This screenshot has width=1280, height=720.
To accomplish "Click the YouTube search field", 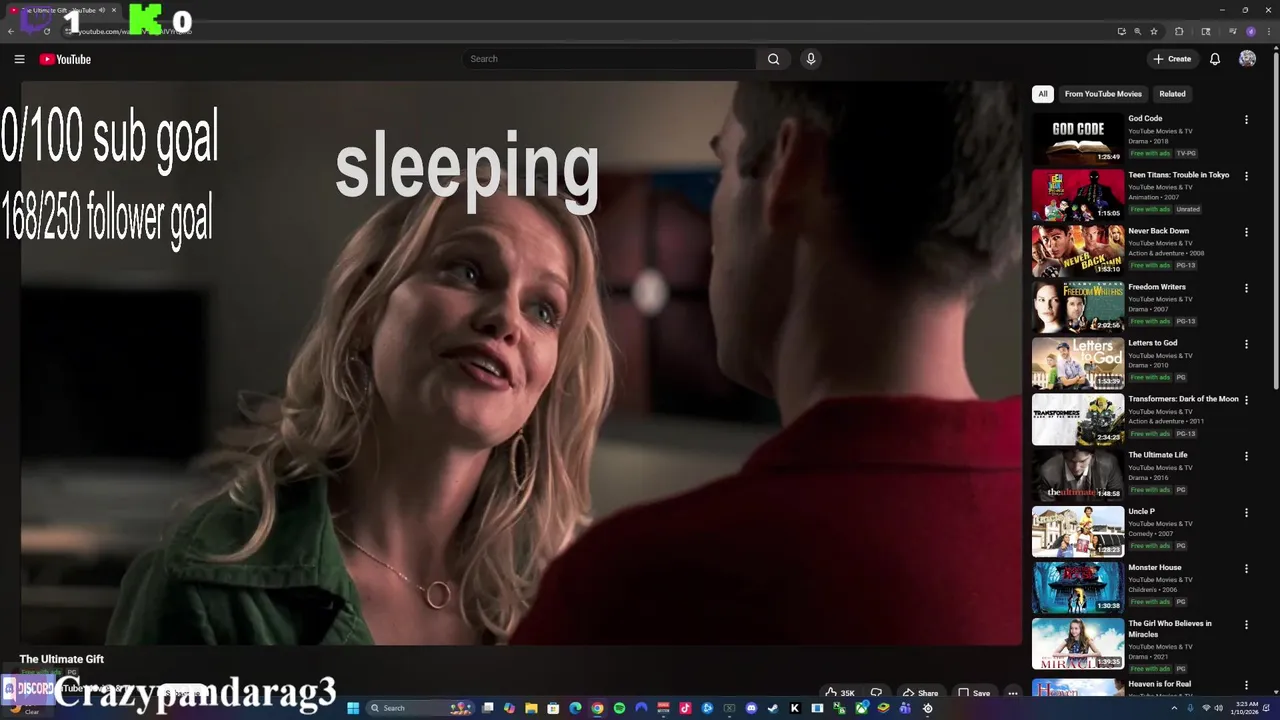I will 609,59.
